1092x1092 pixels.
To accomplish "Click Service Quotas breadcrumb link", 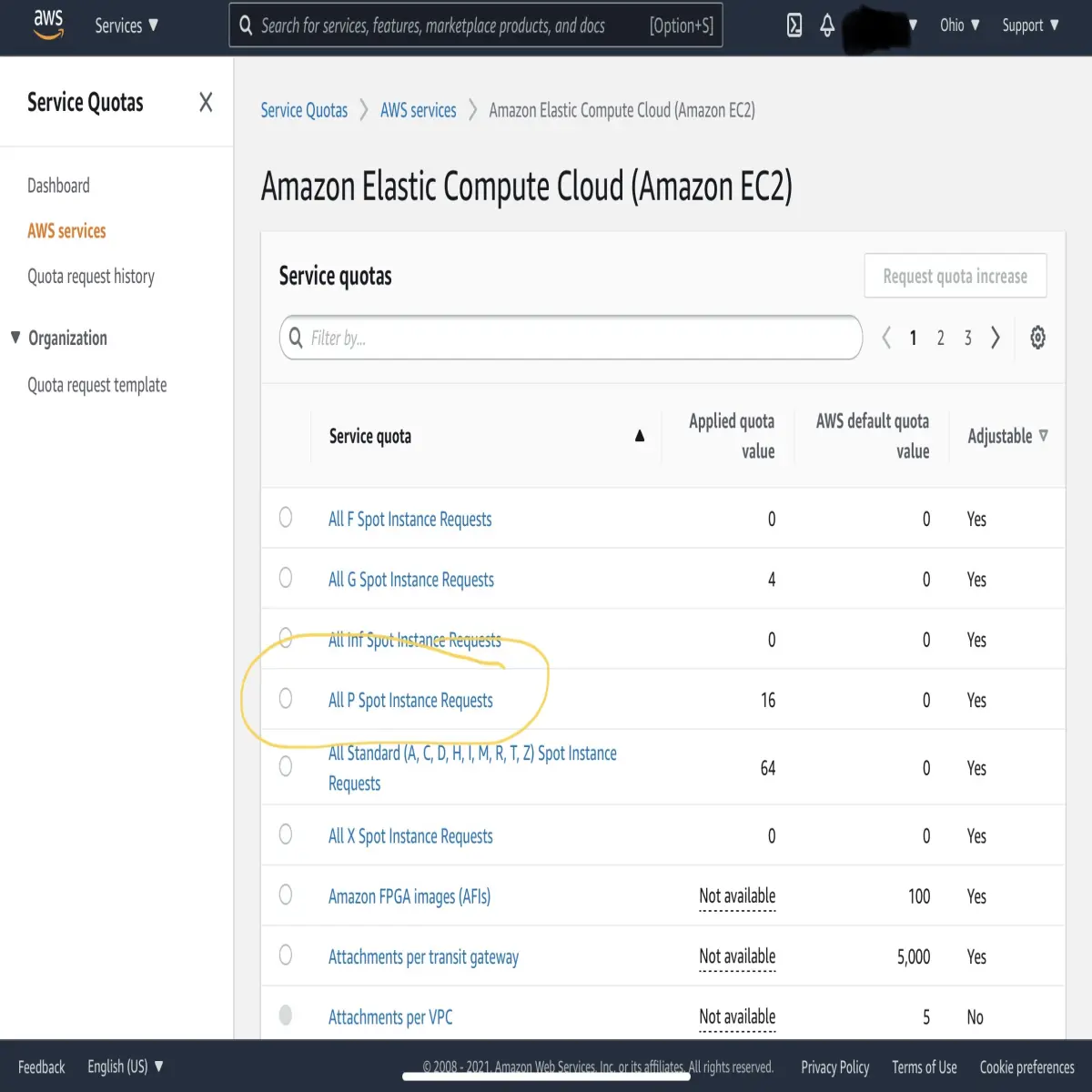I will click(x=304, y=110).
